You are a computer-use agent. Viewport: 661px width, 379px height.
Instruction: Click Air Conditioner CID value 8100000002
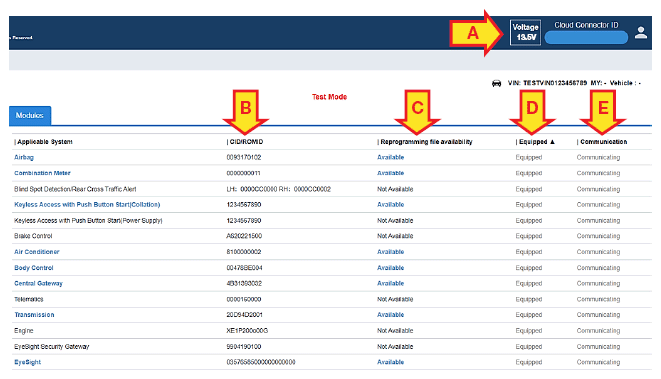coord(244,252)
